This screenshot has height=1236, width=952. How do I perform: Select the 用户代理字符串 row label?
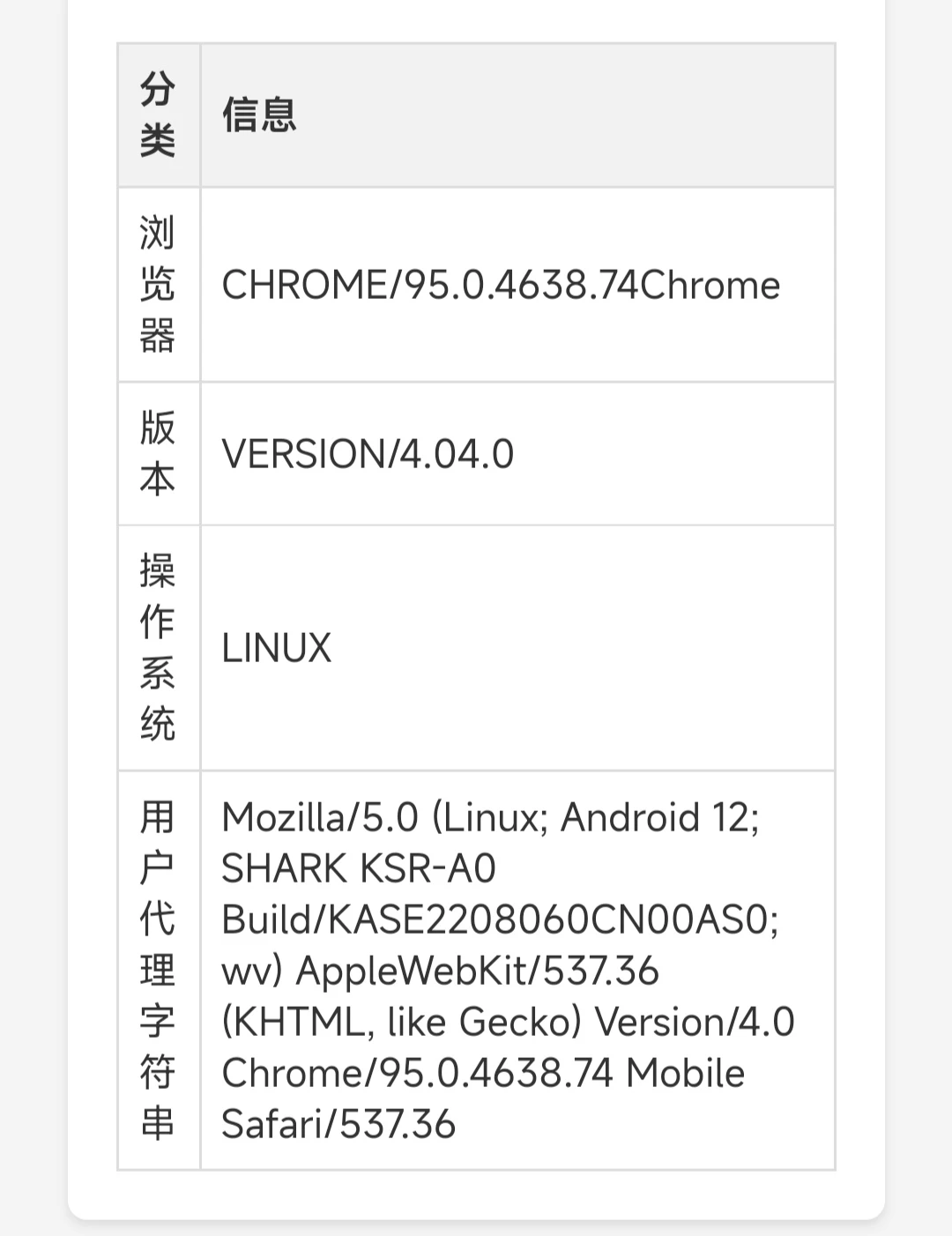tap(158, 970)
